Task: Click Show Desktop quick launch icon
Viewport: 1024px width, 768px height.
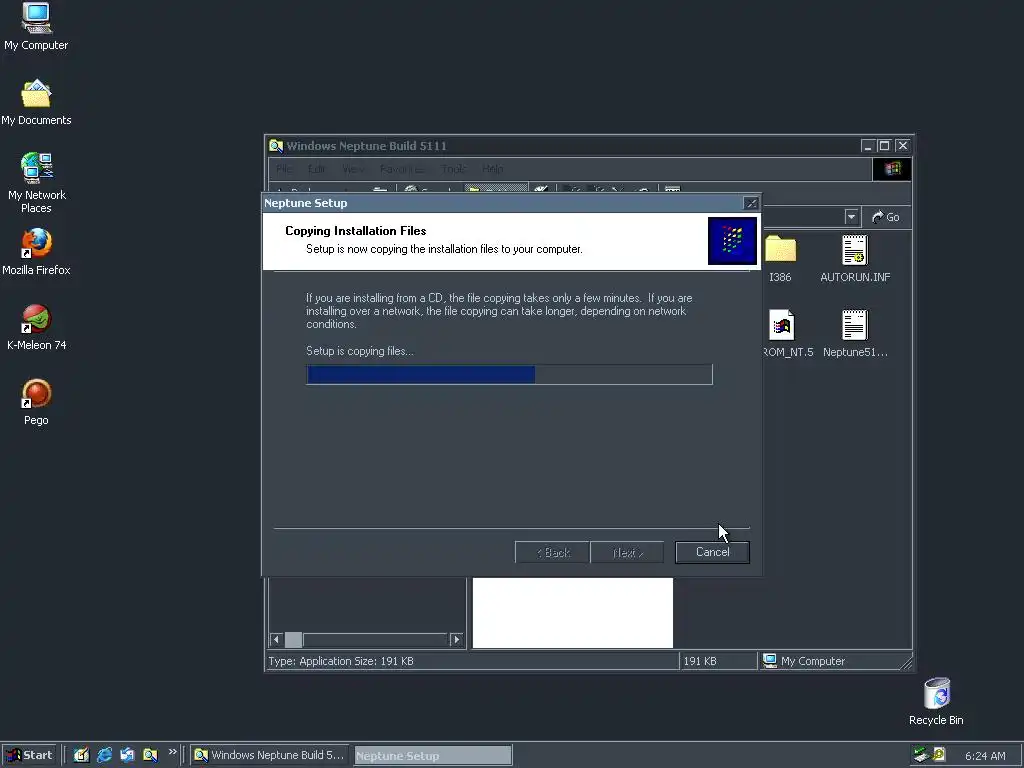Action: point(81,755)
